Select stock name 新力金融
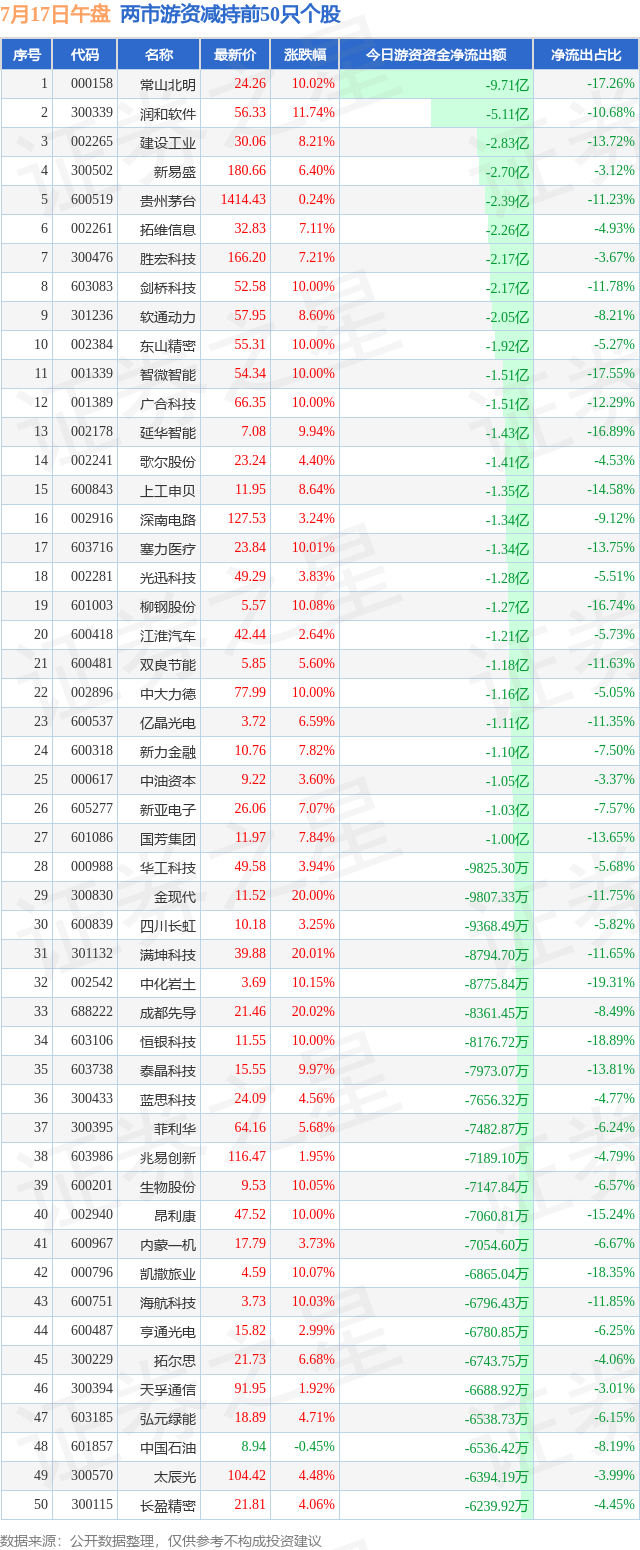The height and width of the screenshot is (1550, 640). (x=168, y=751)
